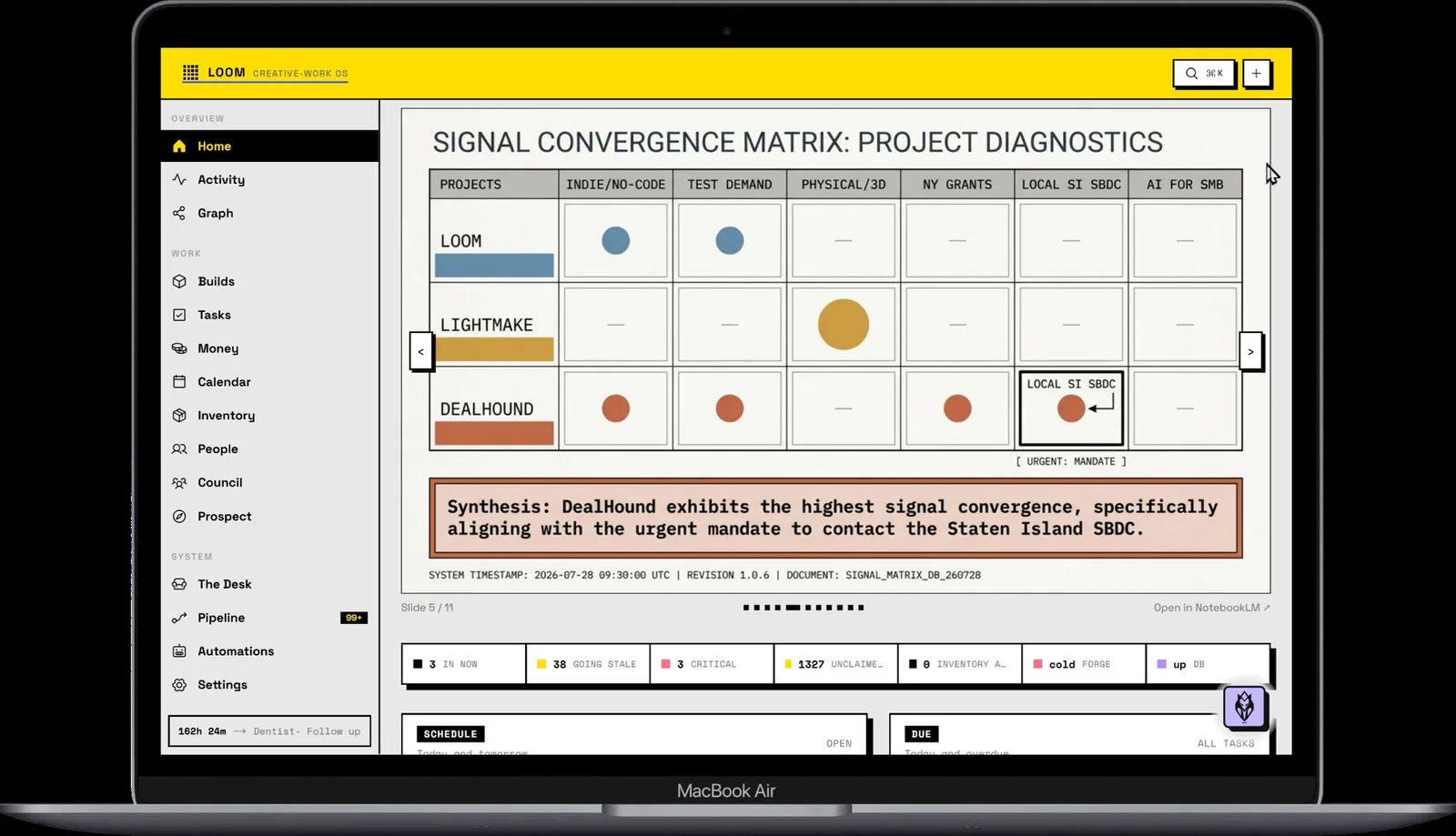1456x836 pixels.
Task: Select the first slide indicator dot
Action: tap(746, 608)
